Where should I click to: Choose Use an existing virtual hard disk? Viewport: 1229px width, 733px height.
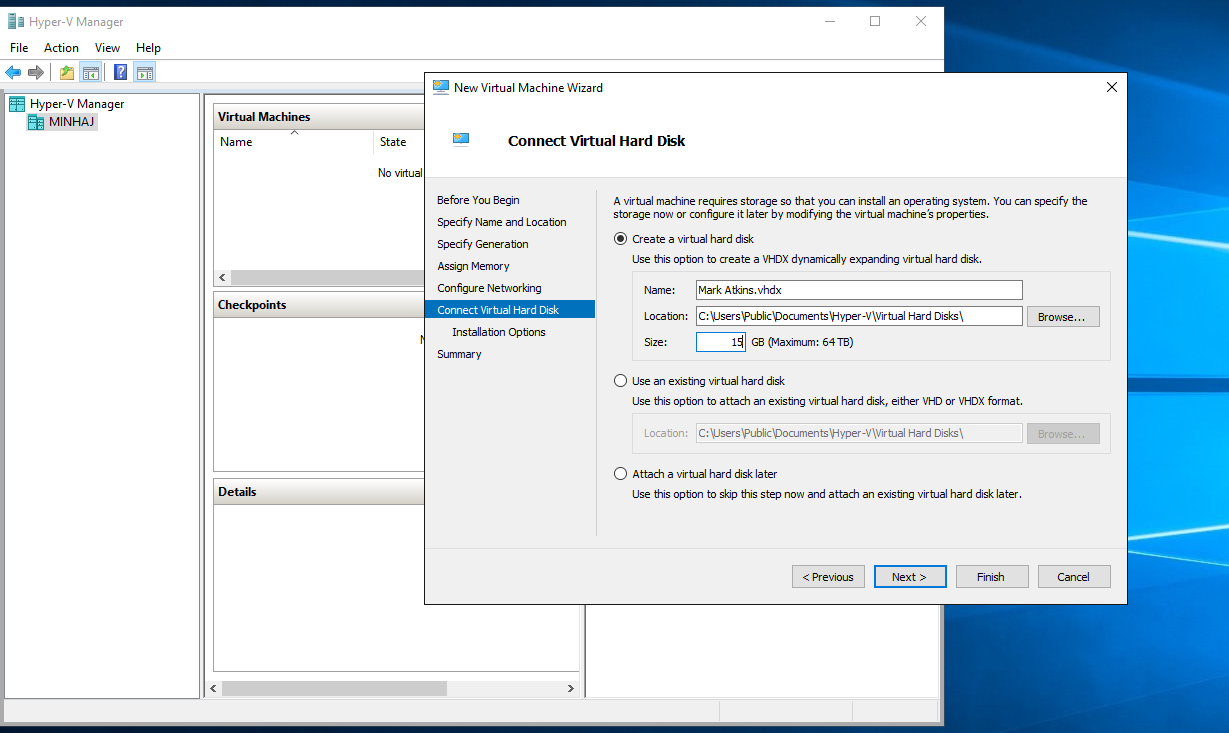click(621, 381)
